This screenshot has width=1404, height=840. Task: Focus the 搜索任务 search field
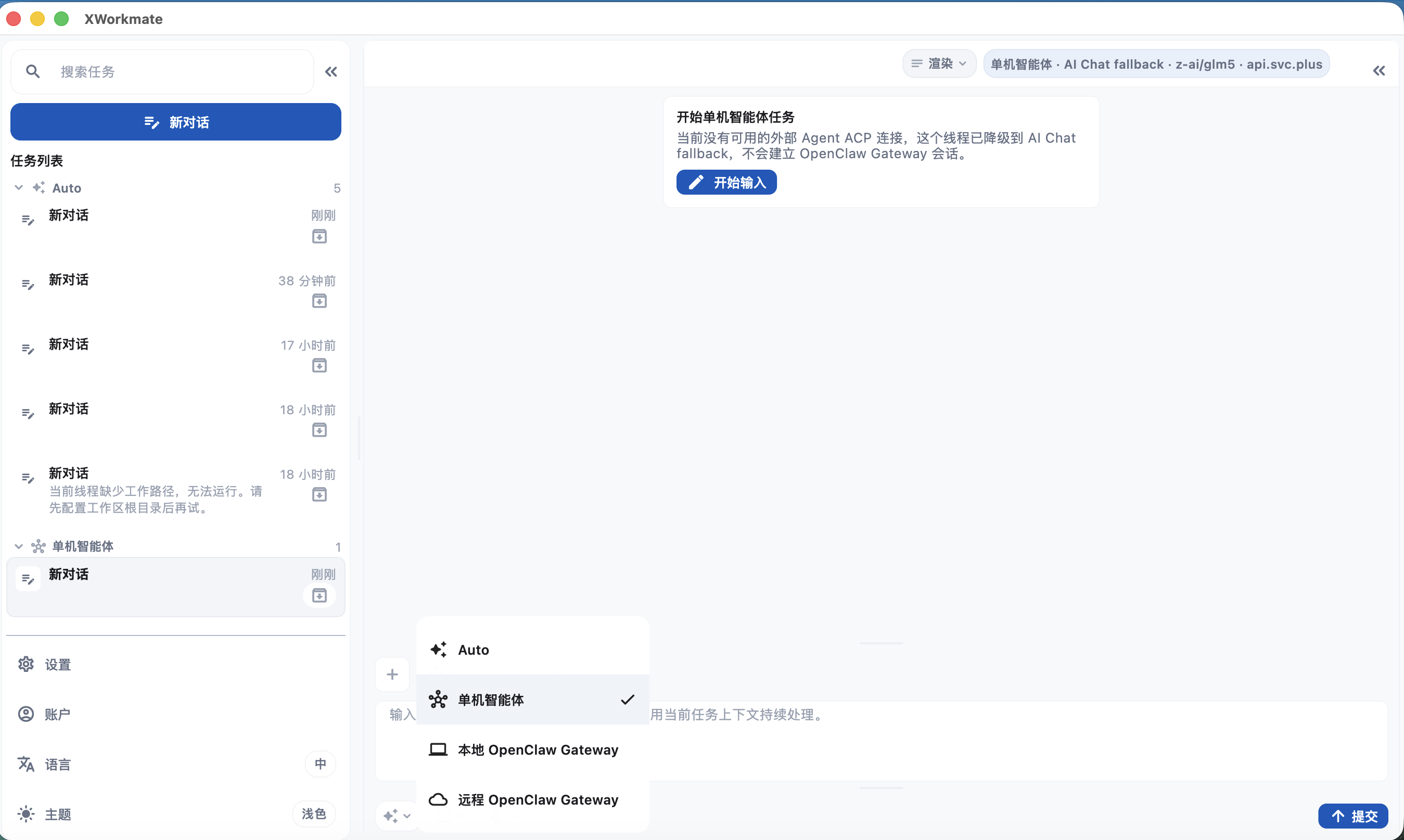click(x=162, y=72)
